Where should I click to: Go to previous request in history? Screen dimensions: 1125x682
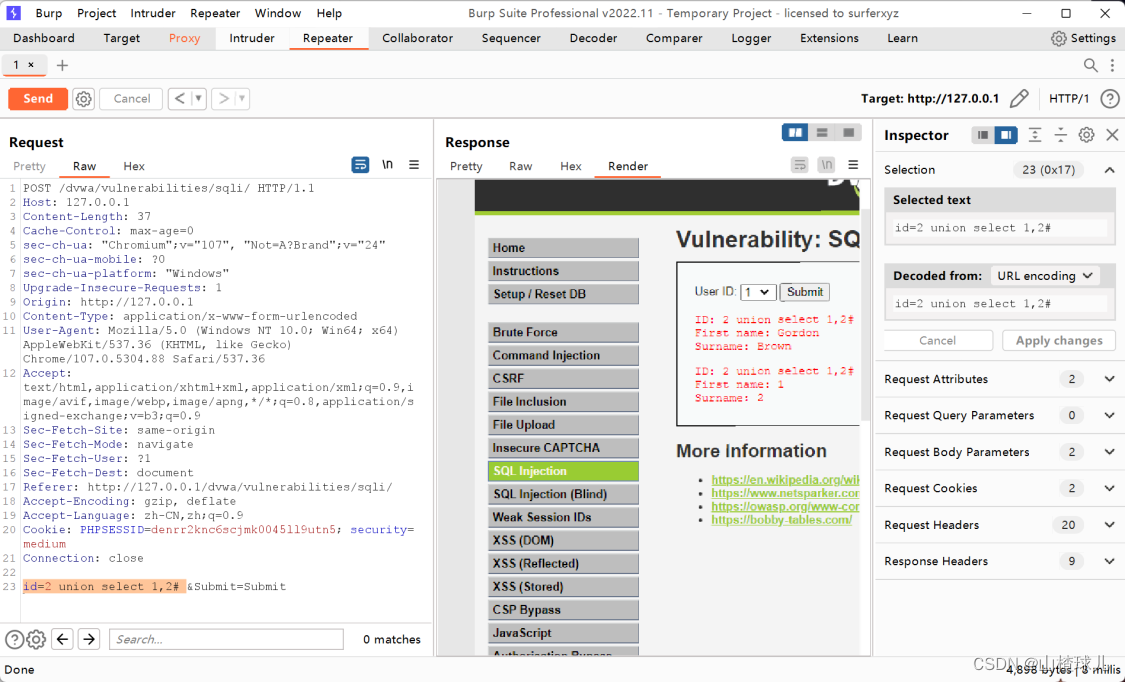point(180,99)
